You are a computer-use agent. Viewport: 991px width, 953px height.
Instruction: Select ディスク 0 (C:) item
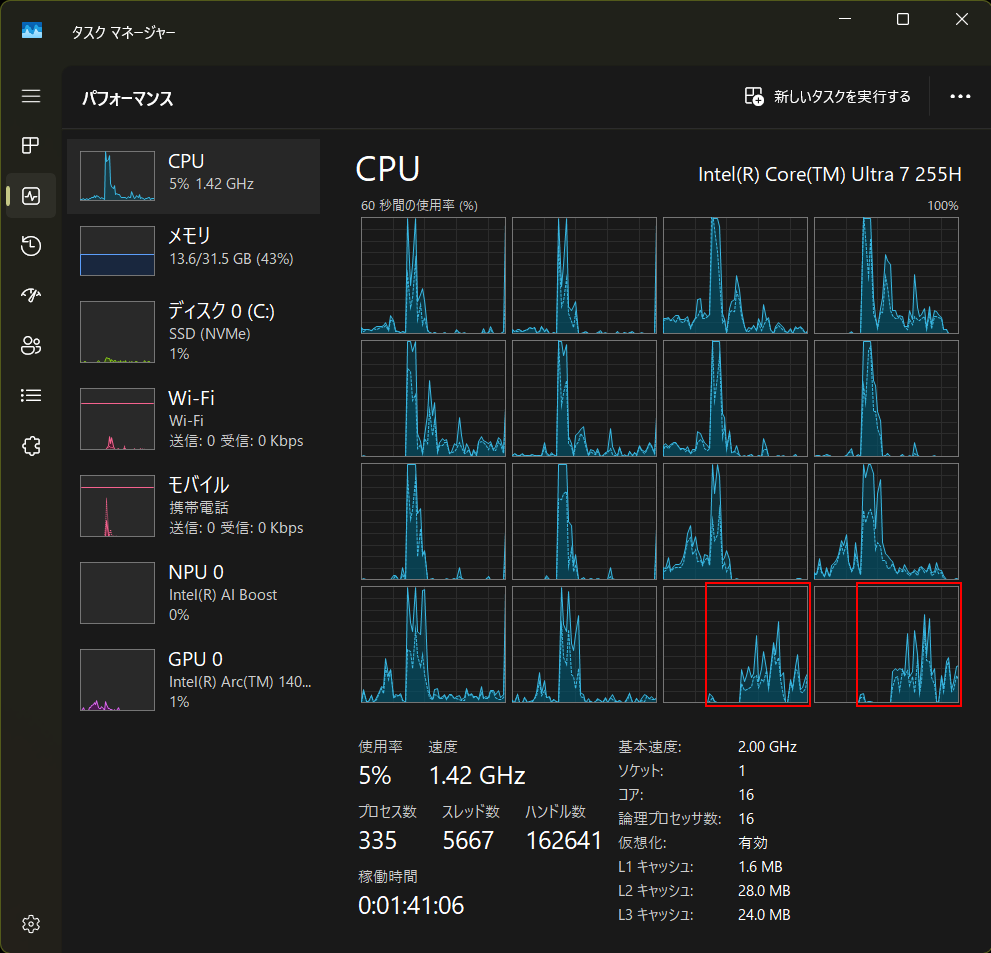point(194,331)
